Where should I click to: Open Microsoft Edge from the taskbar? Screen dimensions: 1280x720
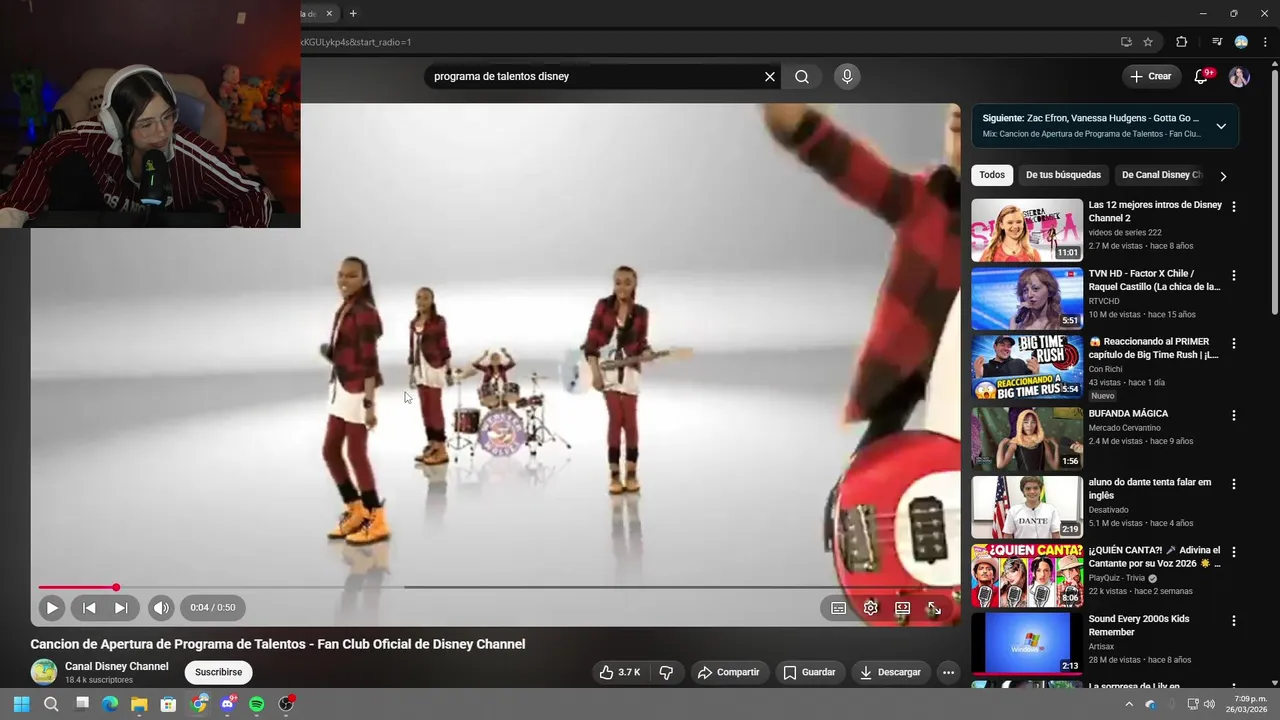point(110,704)
